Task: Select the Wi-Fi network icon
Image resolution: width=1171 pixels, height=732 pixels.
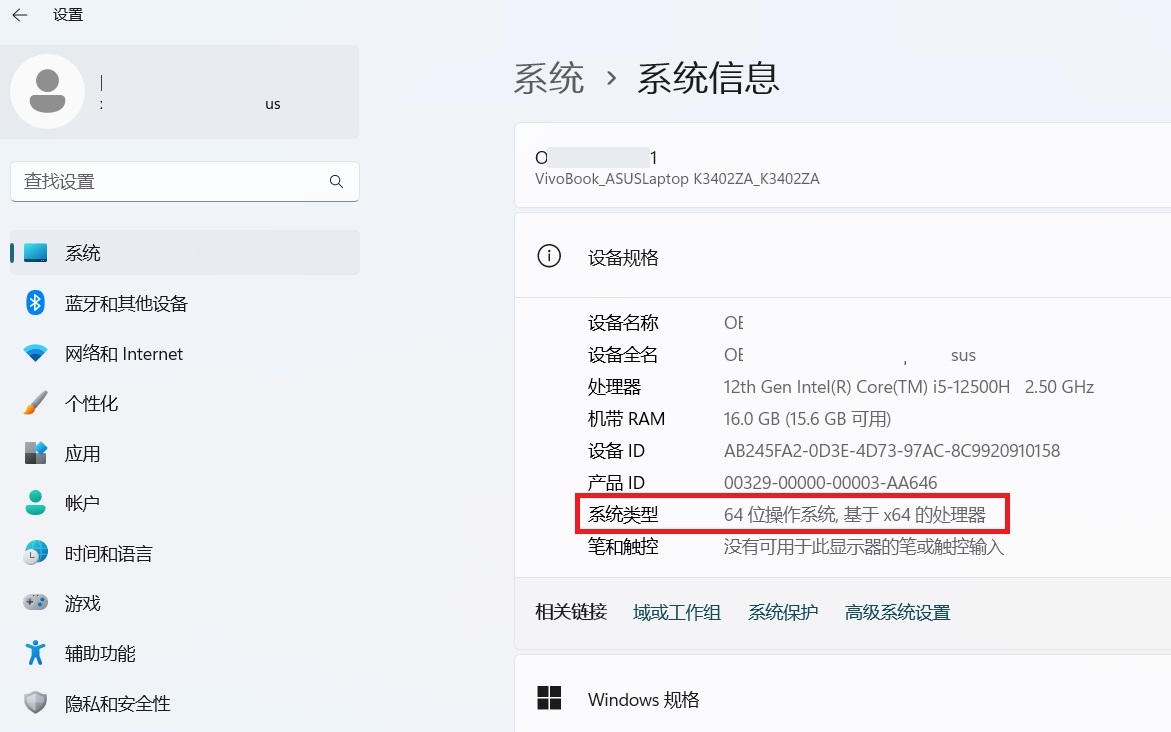Action: (35, 353)
